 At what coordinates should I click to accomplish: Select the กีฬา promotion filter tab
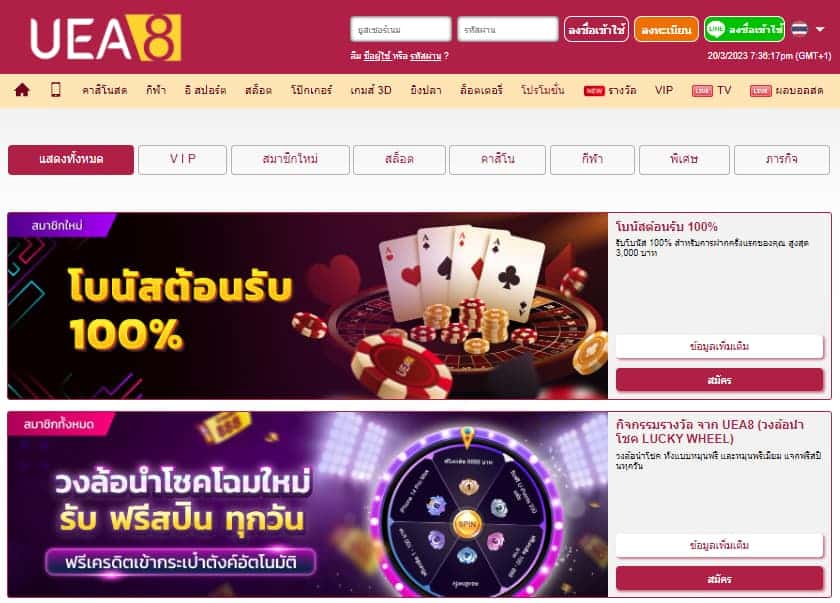(592, 160)
